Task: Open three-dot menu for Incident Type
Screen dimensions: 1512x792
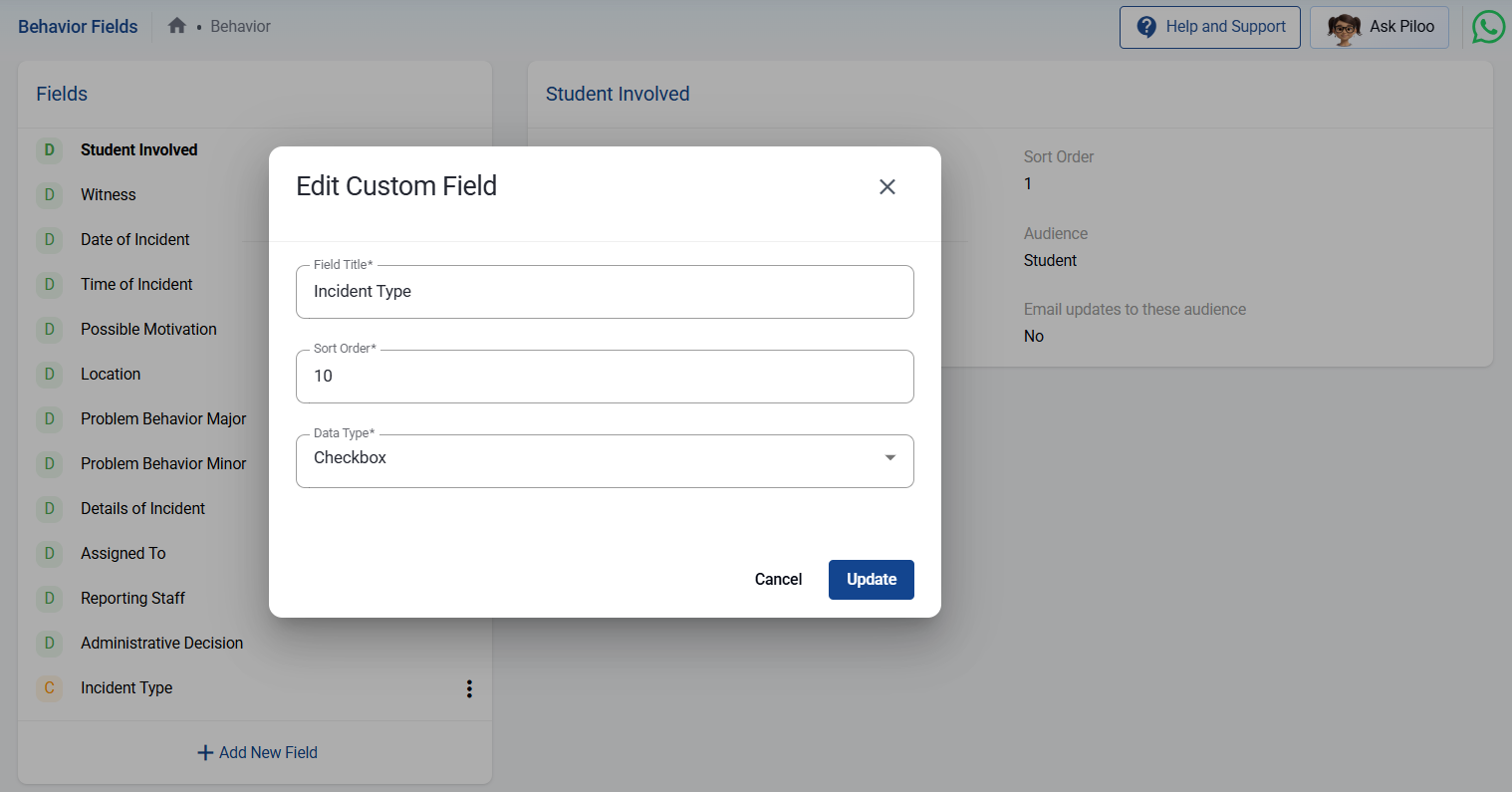Action: (469, 688)
